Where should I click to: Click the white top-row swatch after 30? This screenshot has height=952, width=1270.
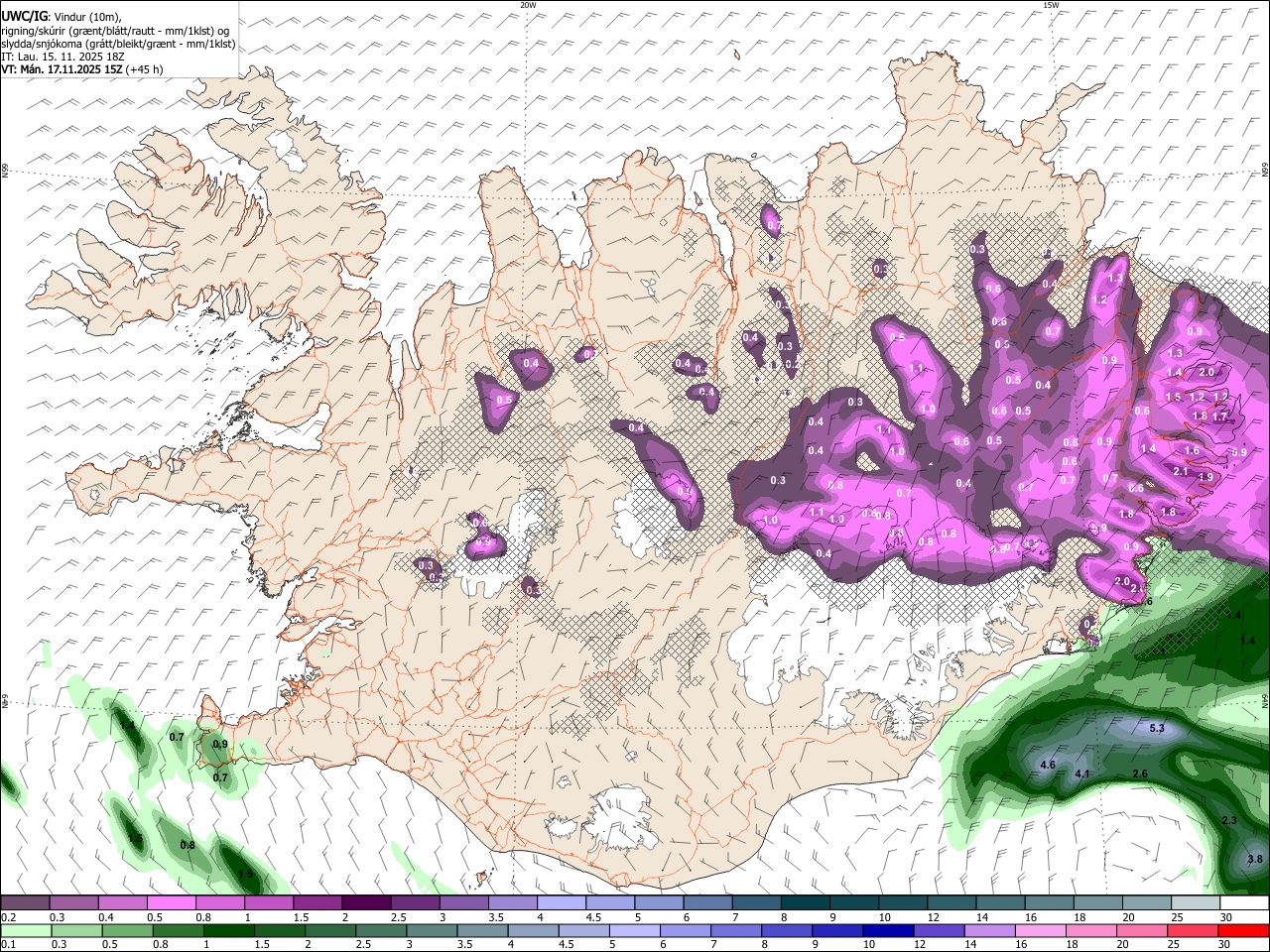click(x=1244, y=903)
